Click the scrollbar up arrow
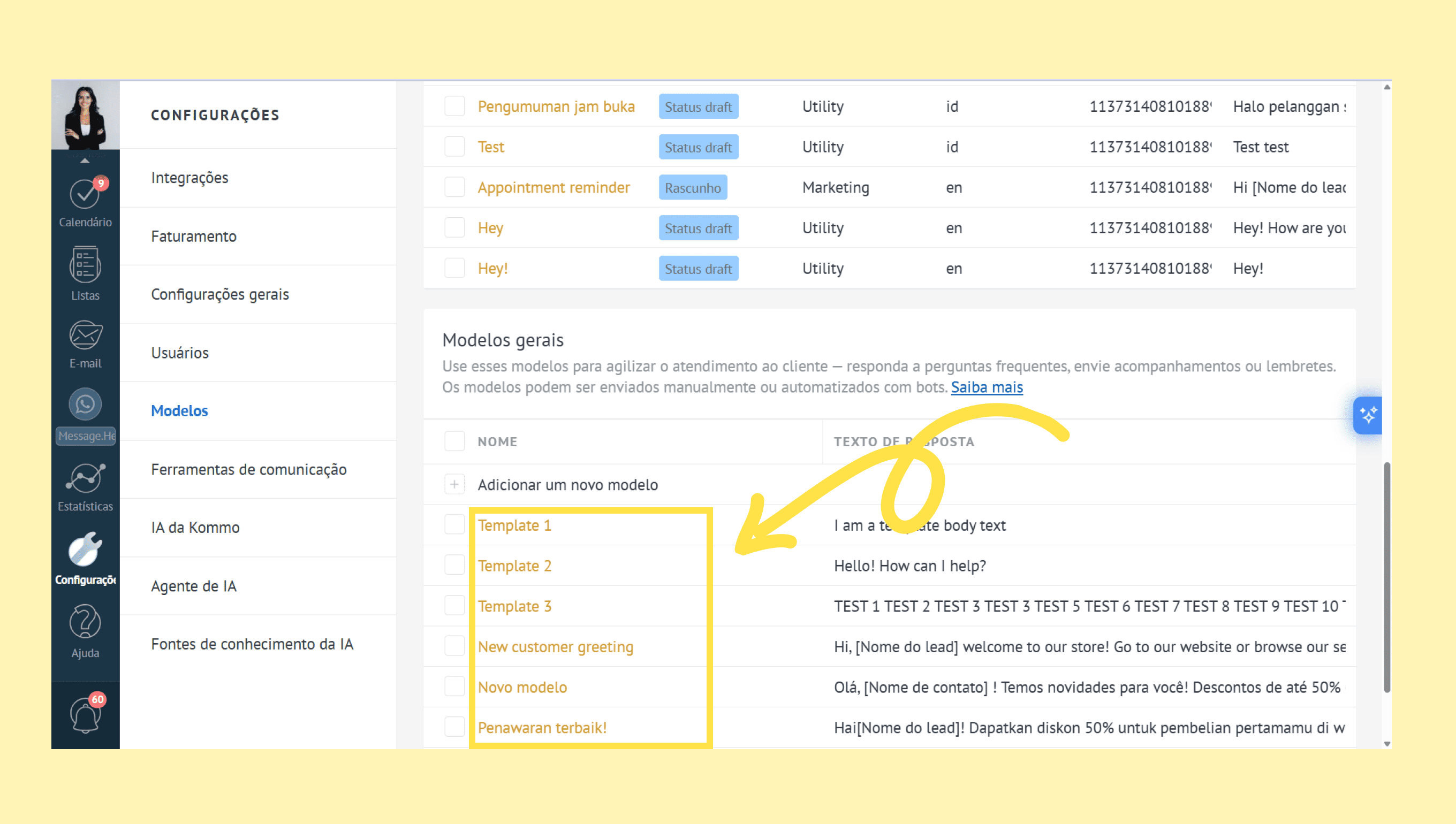1456x824 pixels. pos(1386,87)
